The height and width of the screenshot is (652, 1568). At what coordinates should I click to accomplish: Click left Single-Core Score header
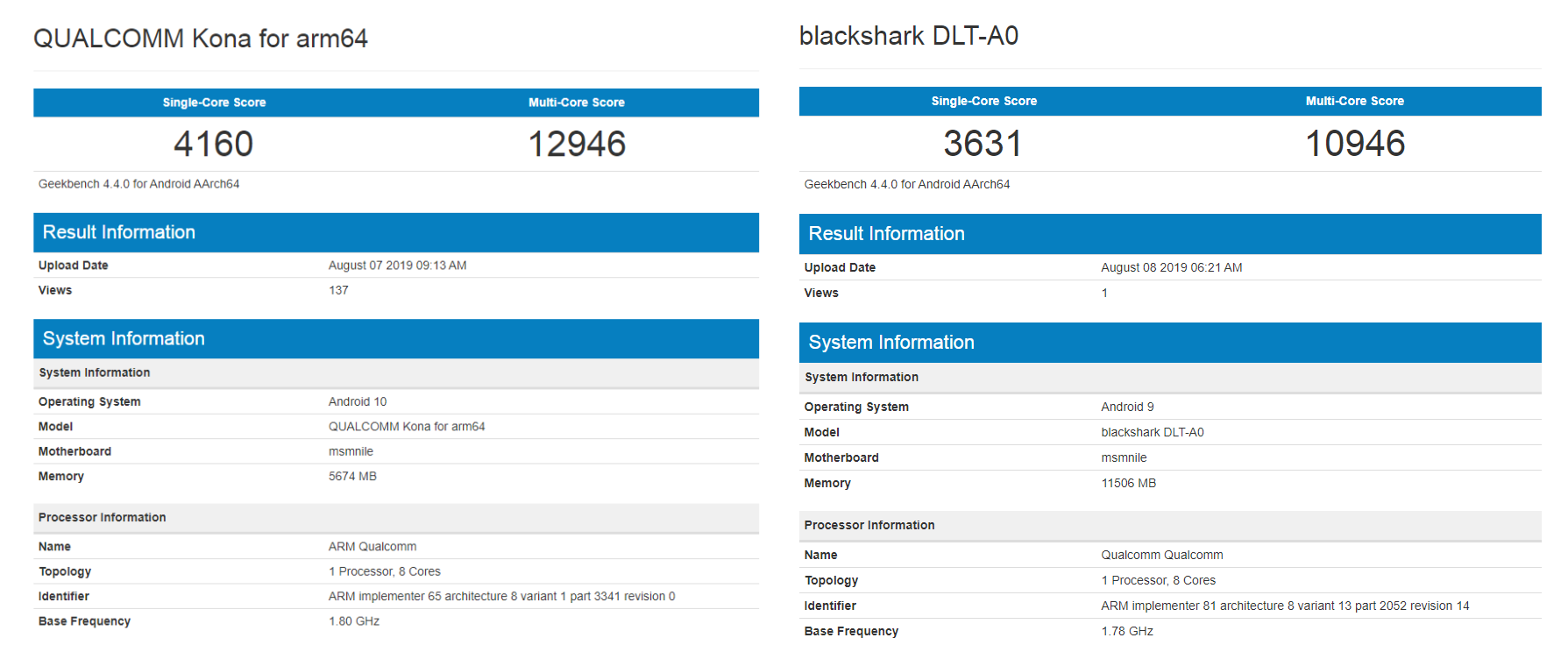pyautogui.click(x=214, y=103)
